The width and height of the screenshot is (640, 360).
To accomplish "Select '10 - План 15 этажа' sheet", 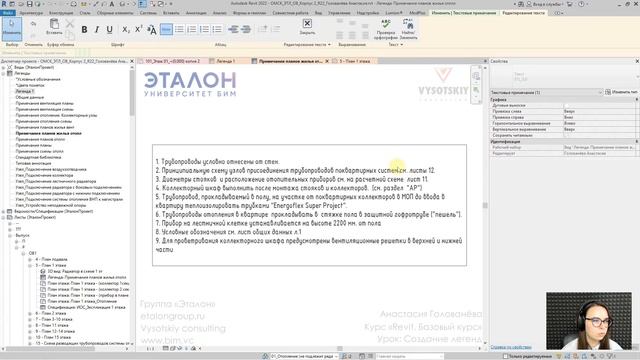I will (x=53, y=338).
